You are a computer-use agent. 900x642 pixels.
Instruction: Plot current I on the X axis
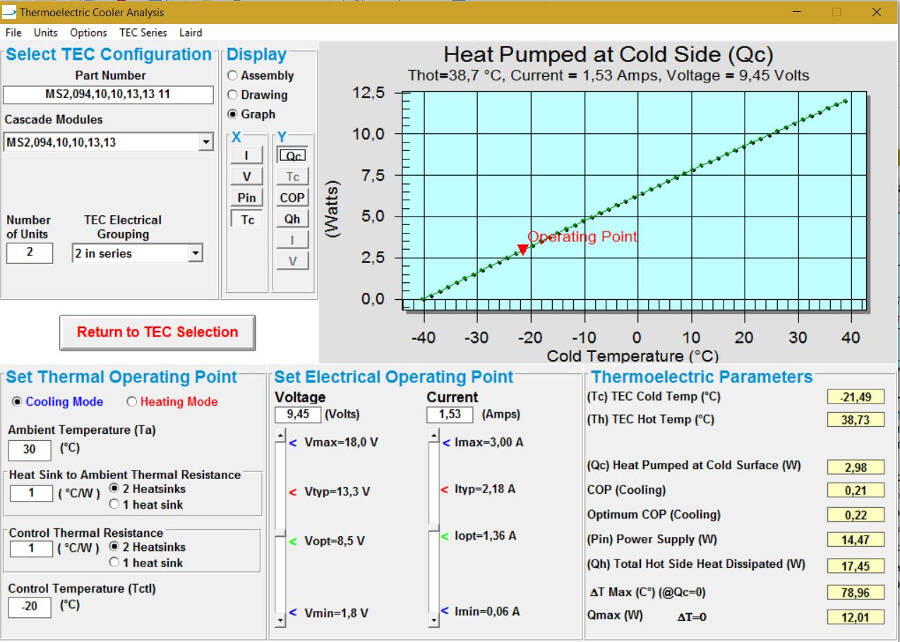(x=247, y=155)
